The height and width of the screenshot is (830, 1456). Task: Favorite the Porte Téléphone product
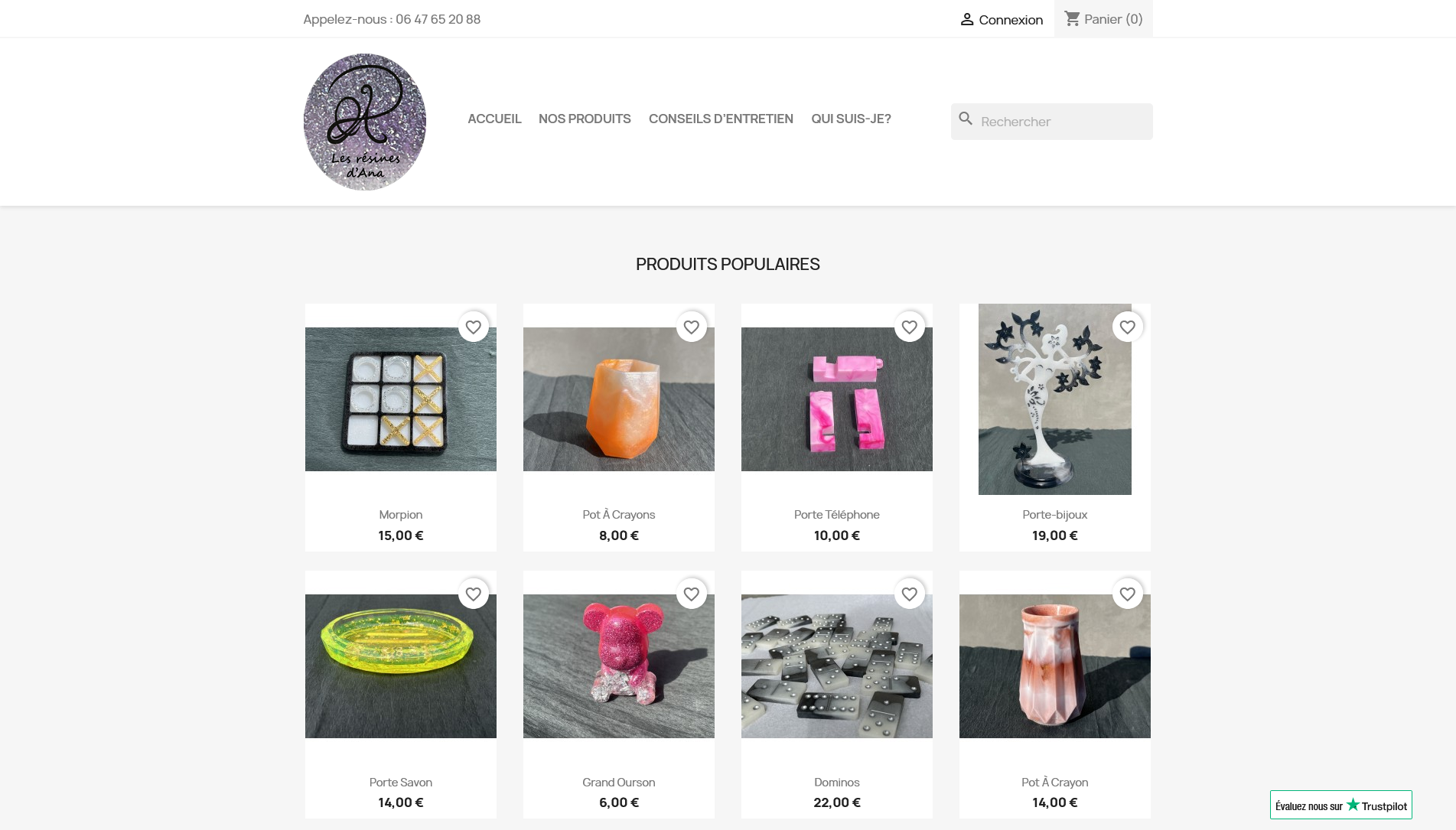pyautogui.click(x=910, y=327)
